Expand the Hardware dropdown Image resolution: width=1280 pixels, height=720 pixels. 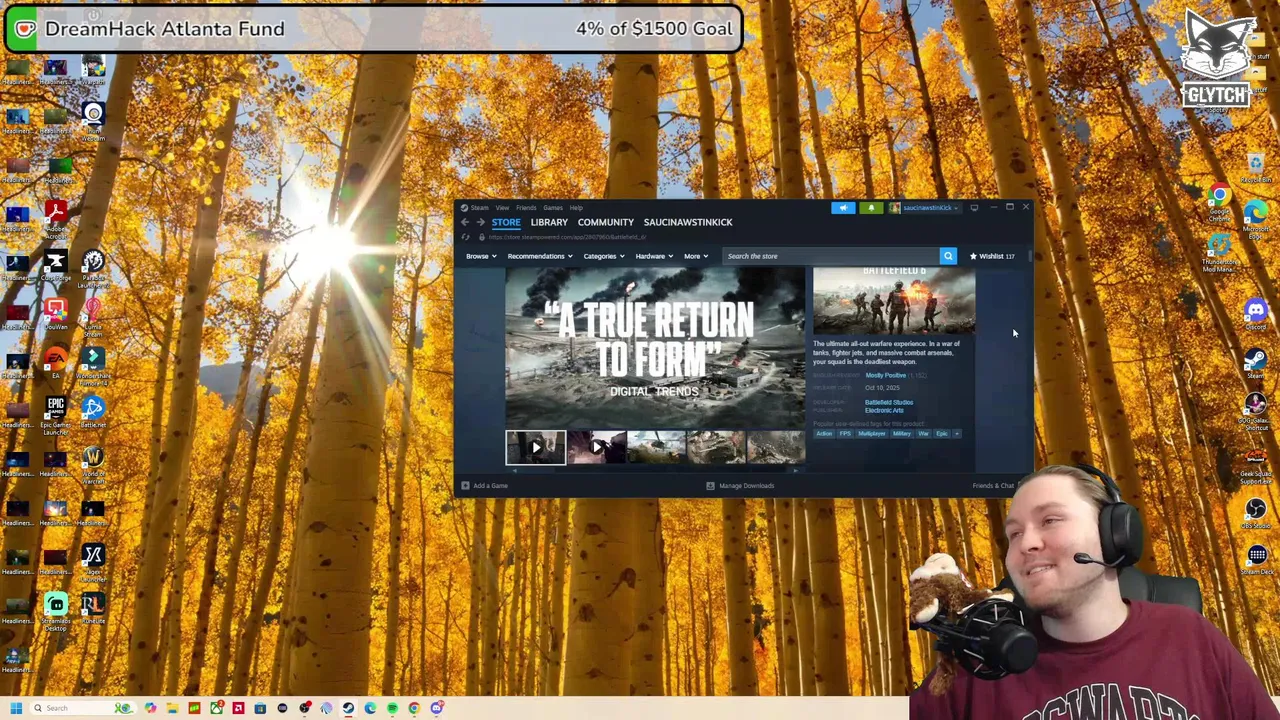(654, 256)
